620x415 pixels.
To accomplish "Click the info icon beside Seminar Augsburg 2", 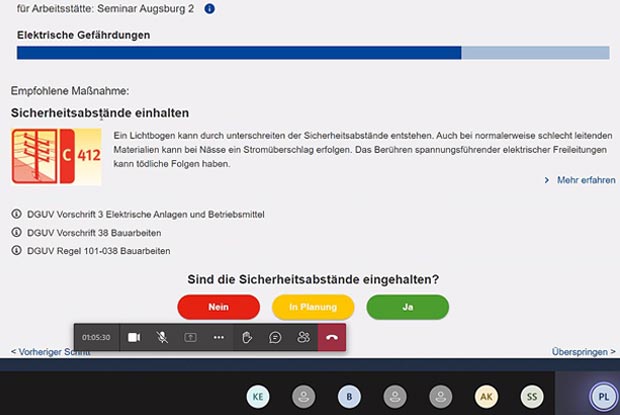I will point(209,8).
